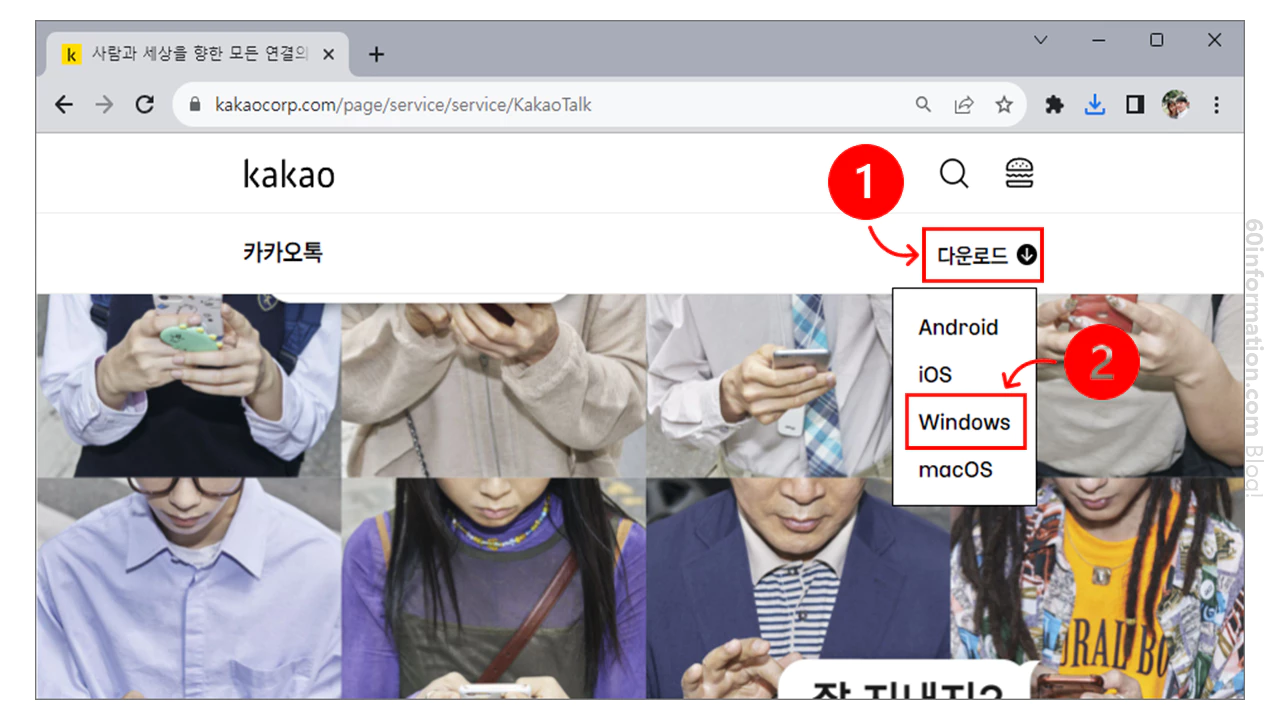This screenshot has height=720, width=1280.
Task: Click the 카카오톡 heading
Action: [x=283, y=252]
